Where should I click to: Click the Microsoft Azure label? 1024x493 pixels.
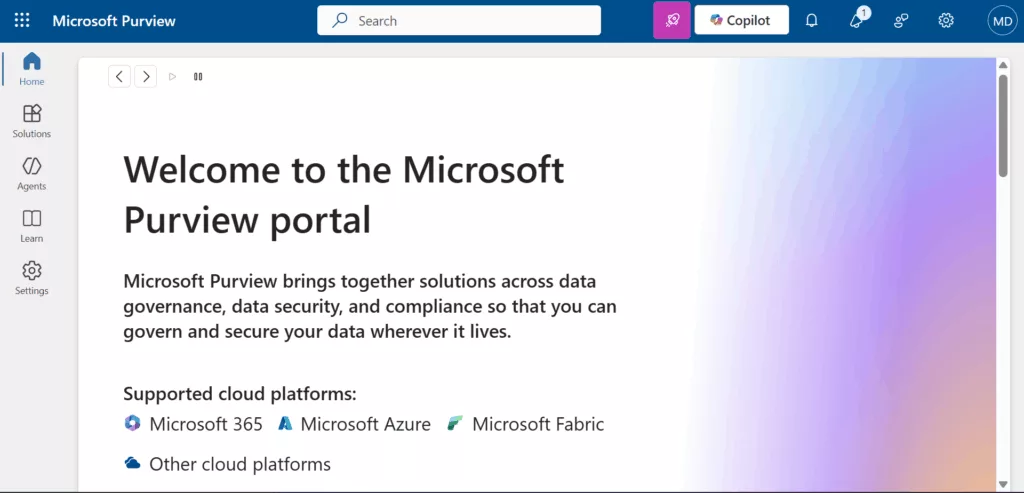pos(366,424)
